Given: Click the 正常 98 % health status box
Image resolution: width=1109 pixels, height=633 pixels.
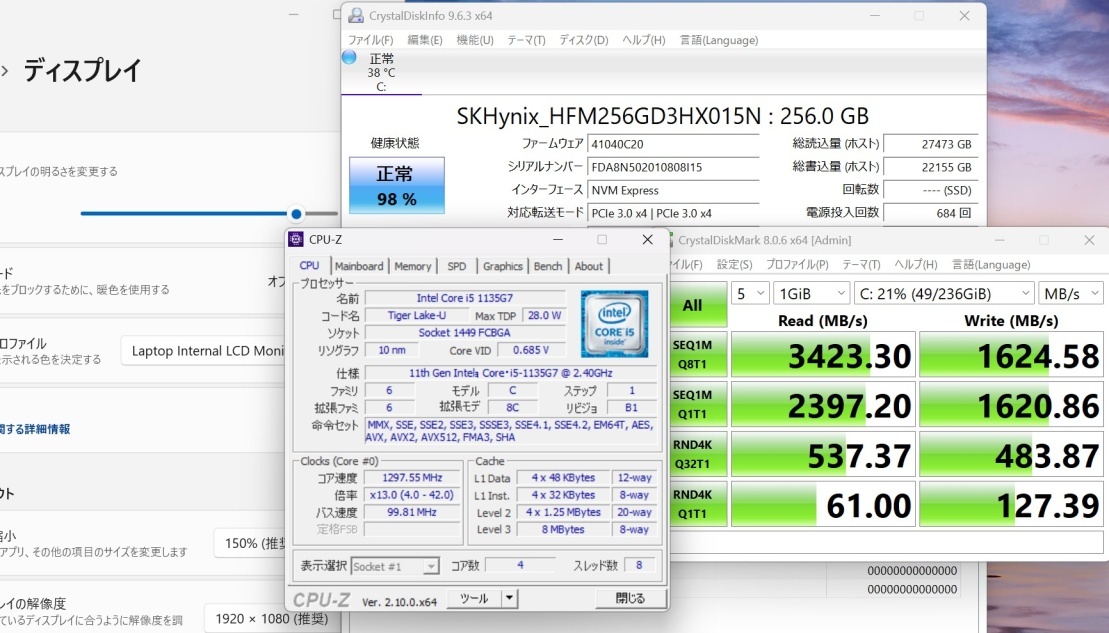Looking at the screenshot, I should tap(397, 185).
